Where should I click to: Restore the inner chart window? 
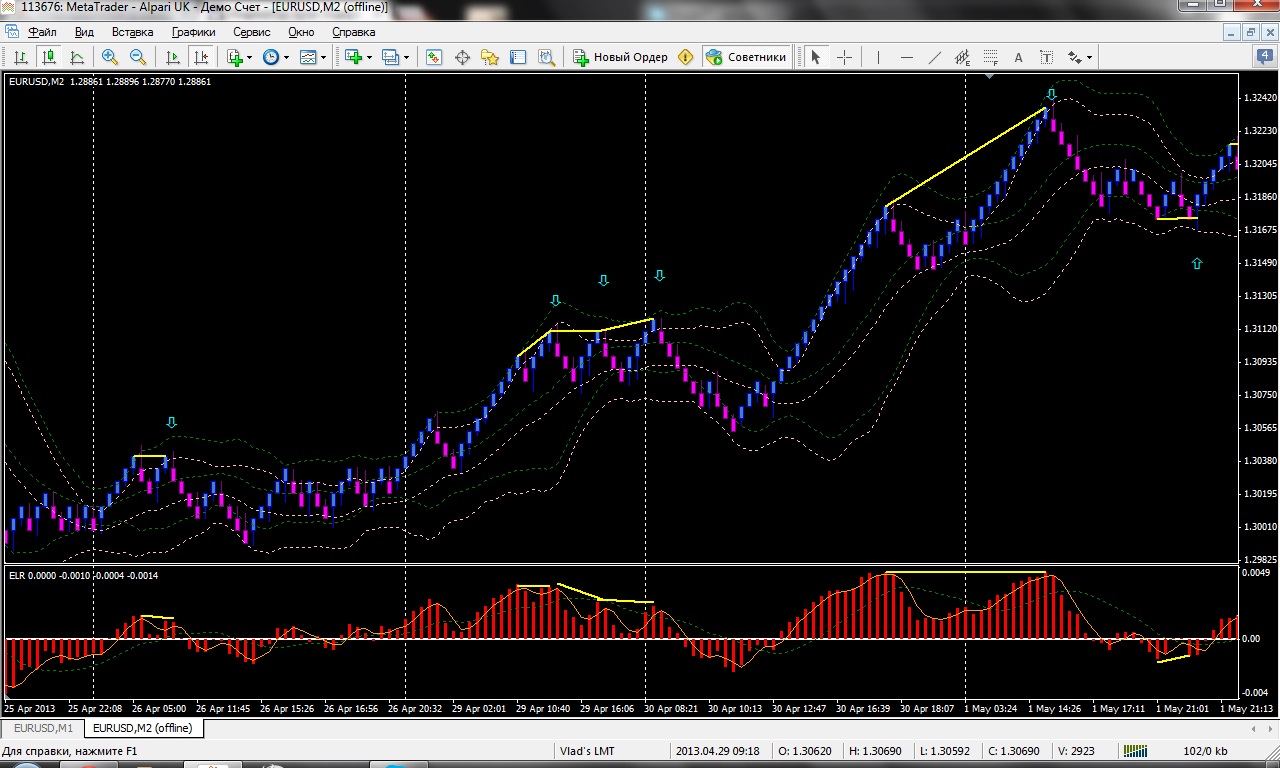point(1250,32)
